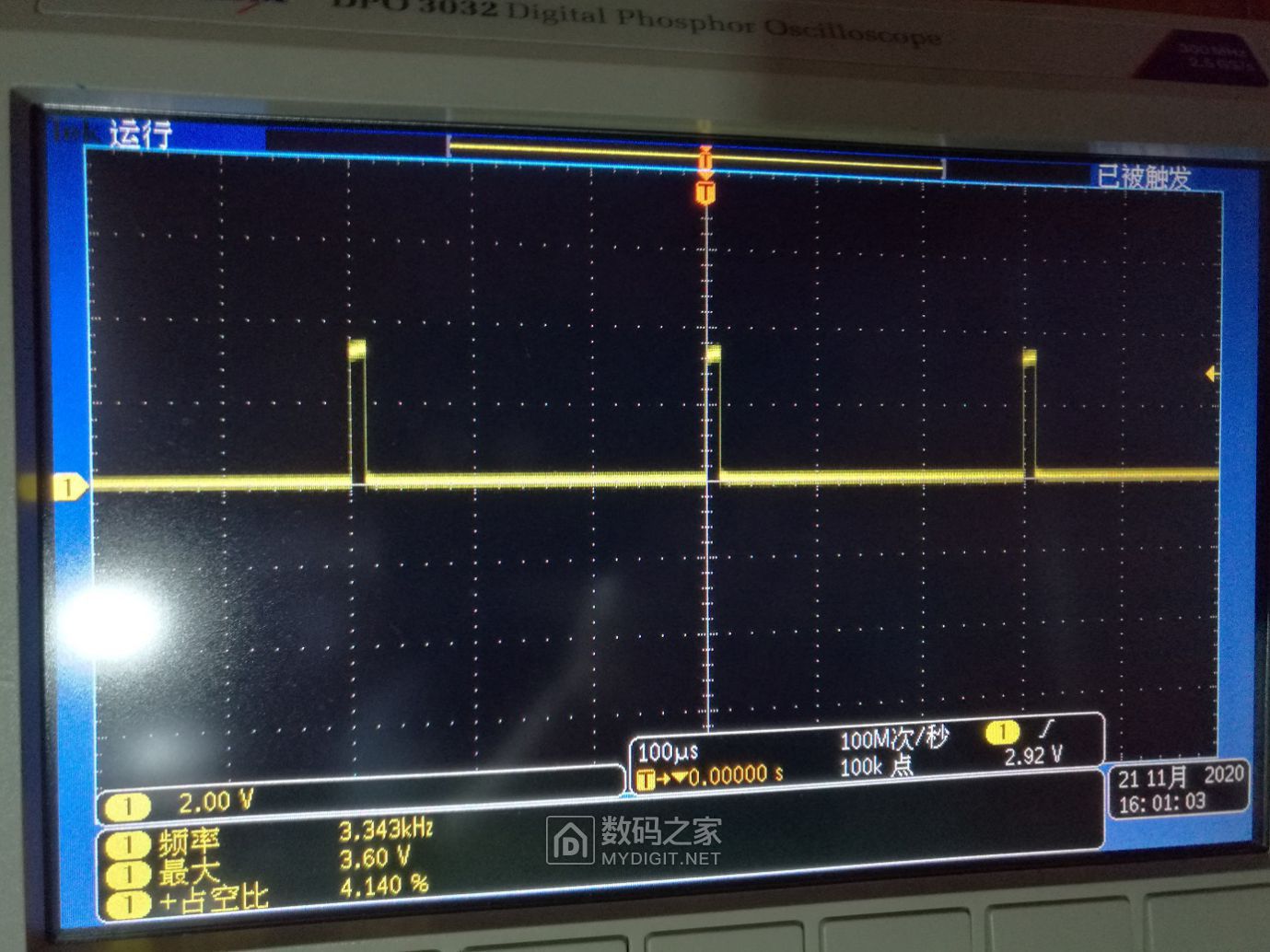Click the 21 11月 2020 date readout
Screen dimensions: 1270x952
(x=1181, y=776)
